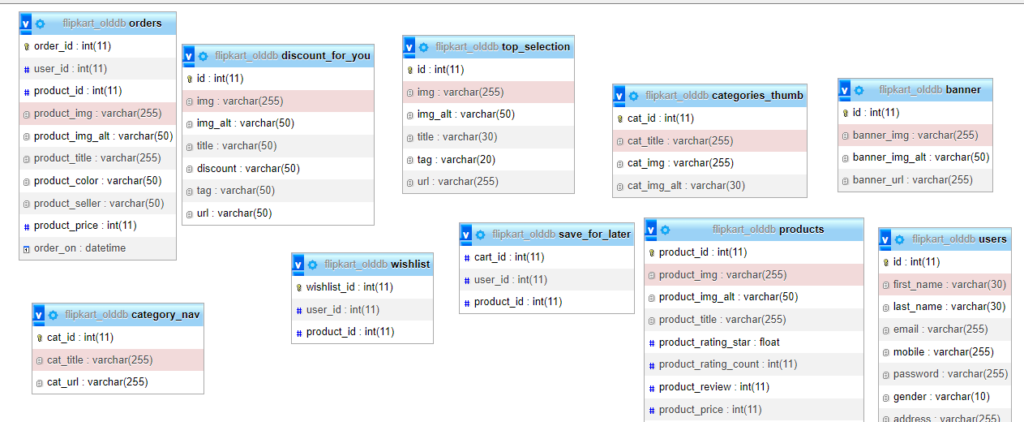
Task: Open gear options for categories_thumb table
Action: [x=633, y=95]
